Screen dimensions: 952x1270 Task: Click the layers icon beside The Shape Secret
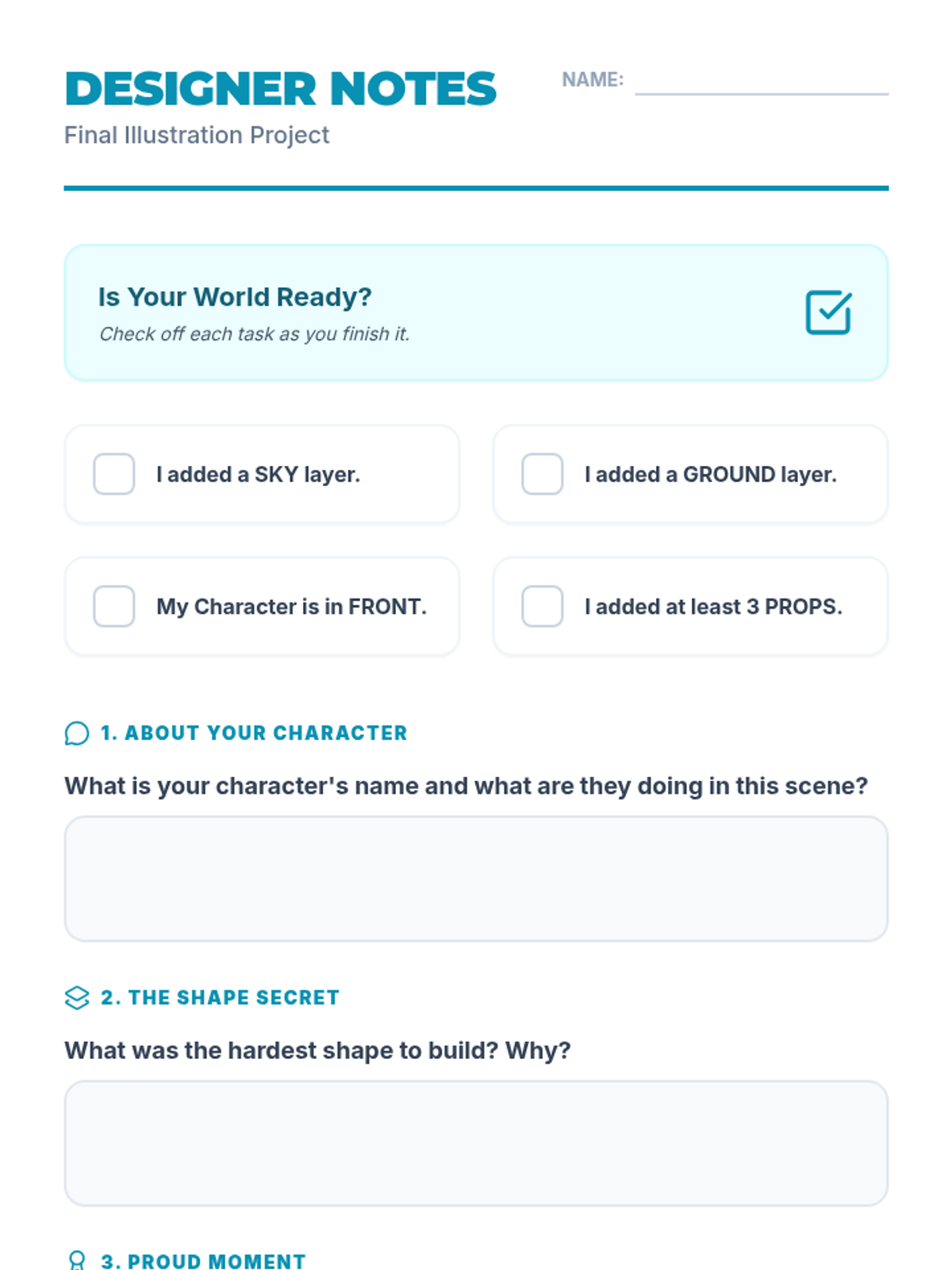[x=77, y=998]
